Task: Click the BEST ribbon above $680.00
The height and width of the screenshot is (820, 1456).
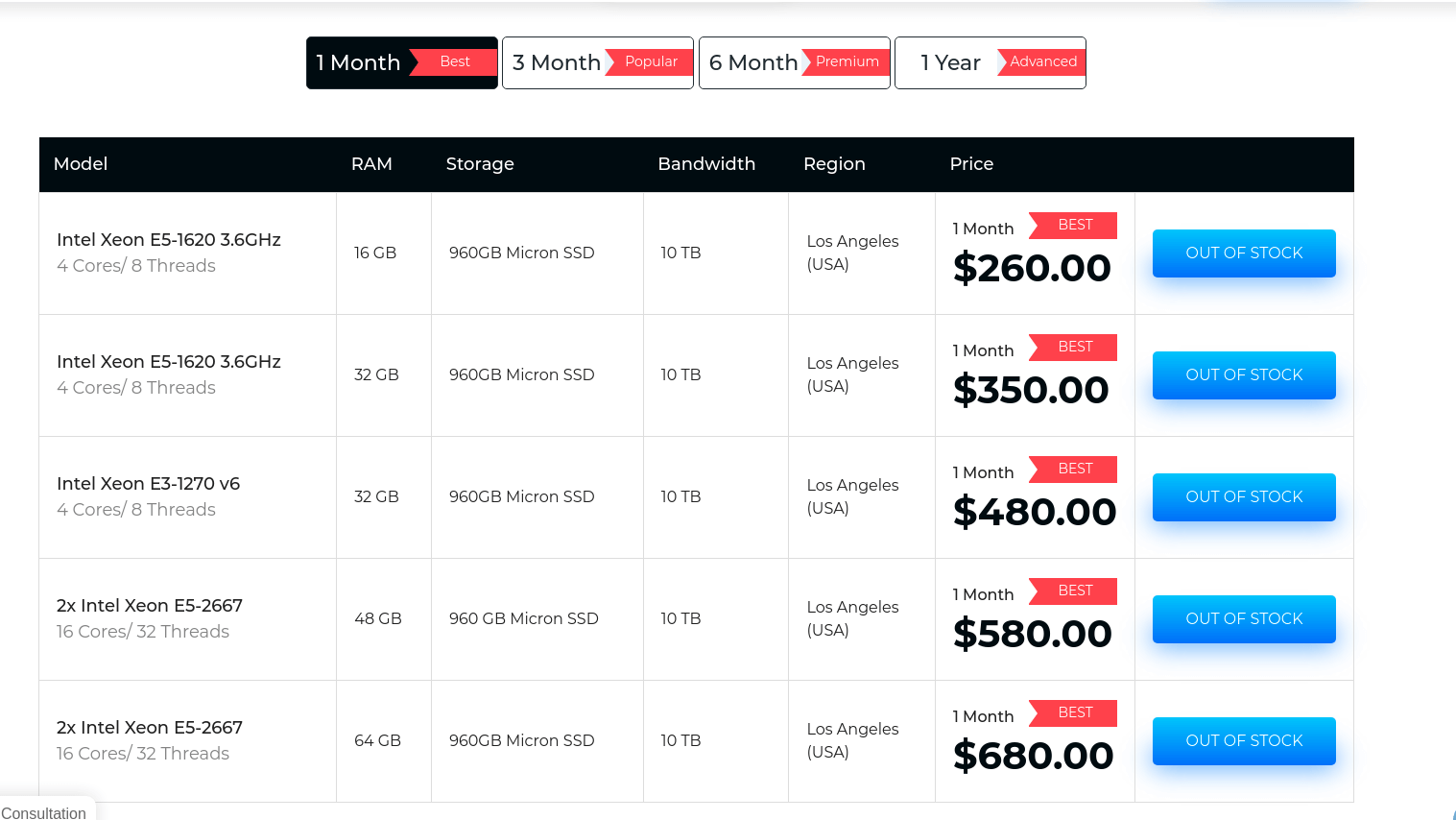Action: coord(1074,712)
